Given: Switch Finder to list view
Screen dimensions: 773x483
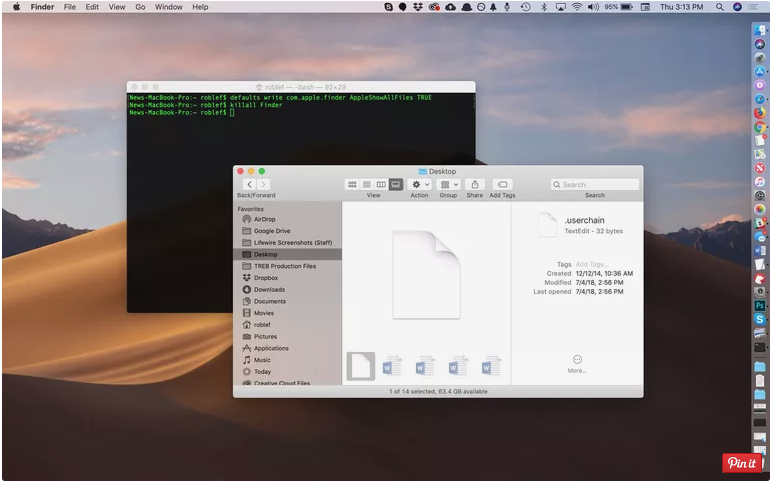Looking at the screenshot, I should (367, 184).
